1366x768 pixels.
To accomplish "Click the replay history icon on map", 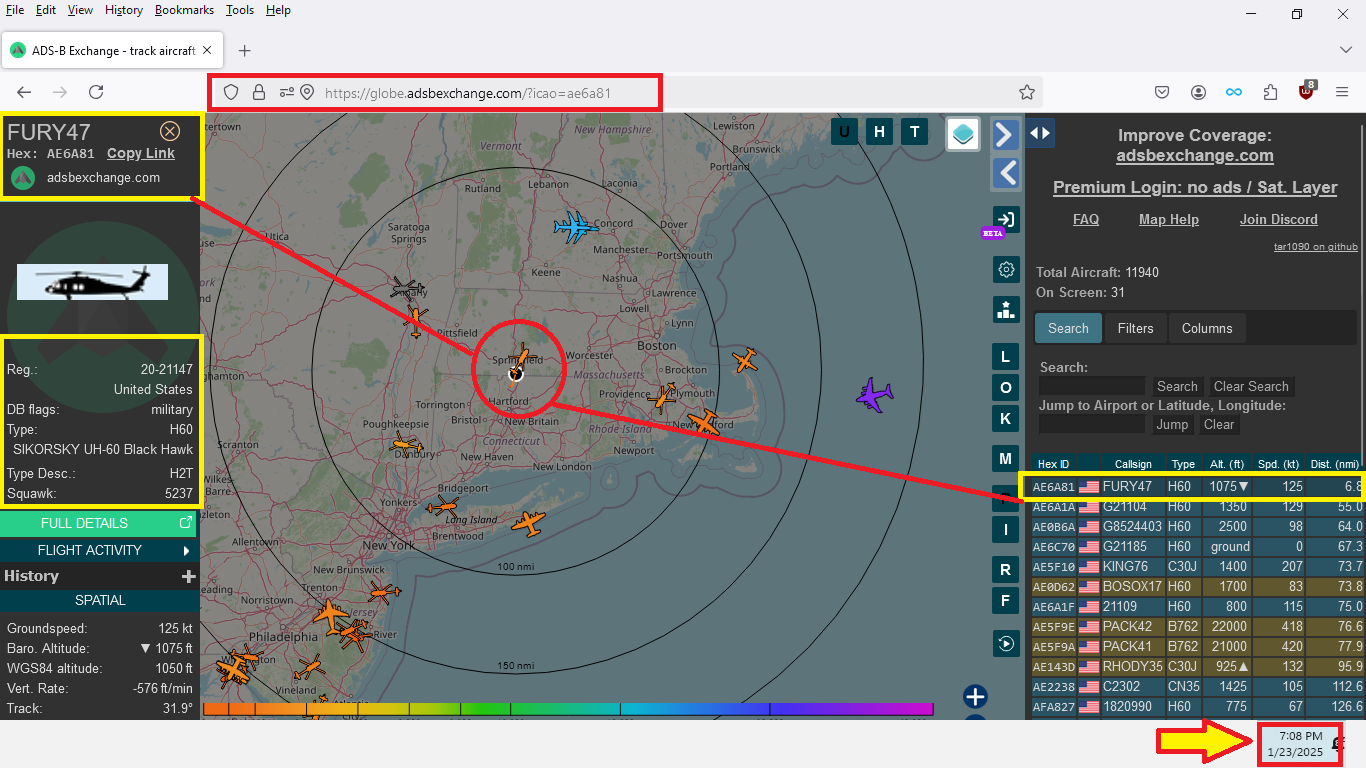I will pyautogui.click(x=1006, y=643).
